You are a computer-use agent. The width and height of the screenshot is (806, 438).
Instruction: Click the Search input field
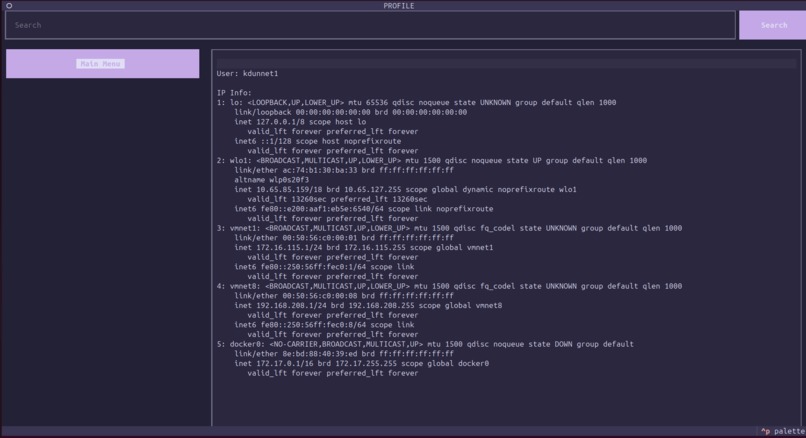370,25
